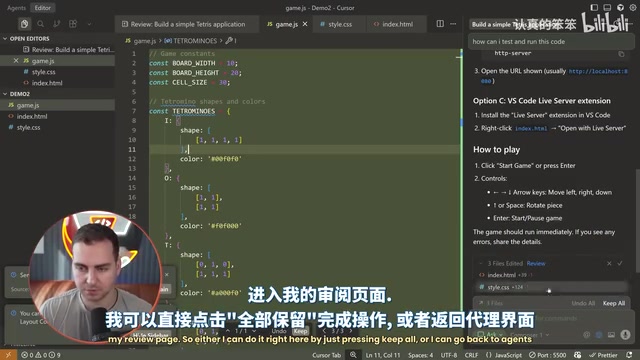
Task: Click the Undo button in the editor diff bar
Action: point(279,331)
